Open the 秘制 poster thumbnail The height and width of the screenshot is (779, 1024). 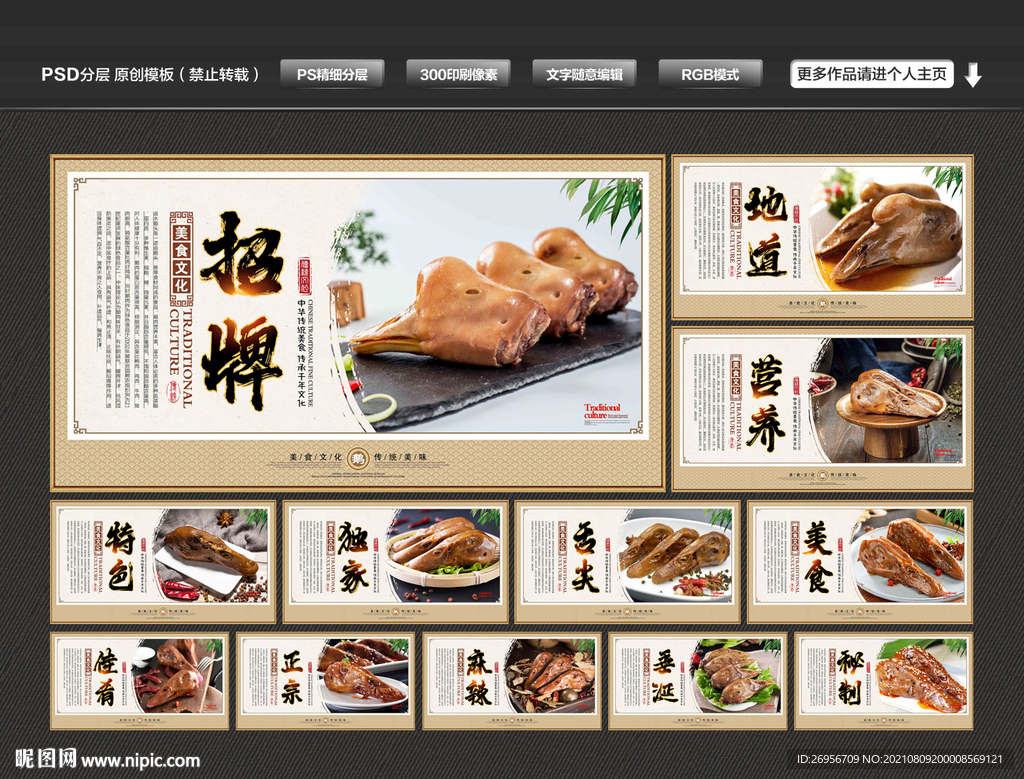click(884, 681)
